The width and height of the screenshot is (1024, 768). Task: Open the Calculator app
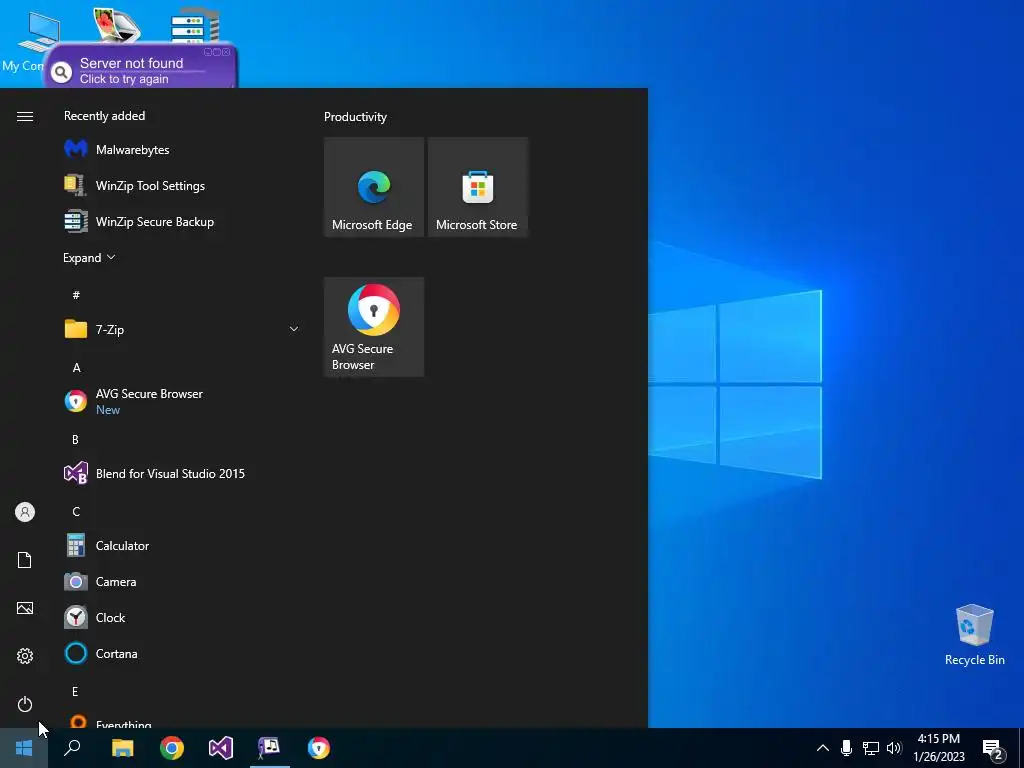pyautogui.click(x=180, y=545)
